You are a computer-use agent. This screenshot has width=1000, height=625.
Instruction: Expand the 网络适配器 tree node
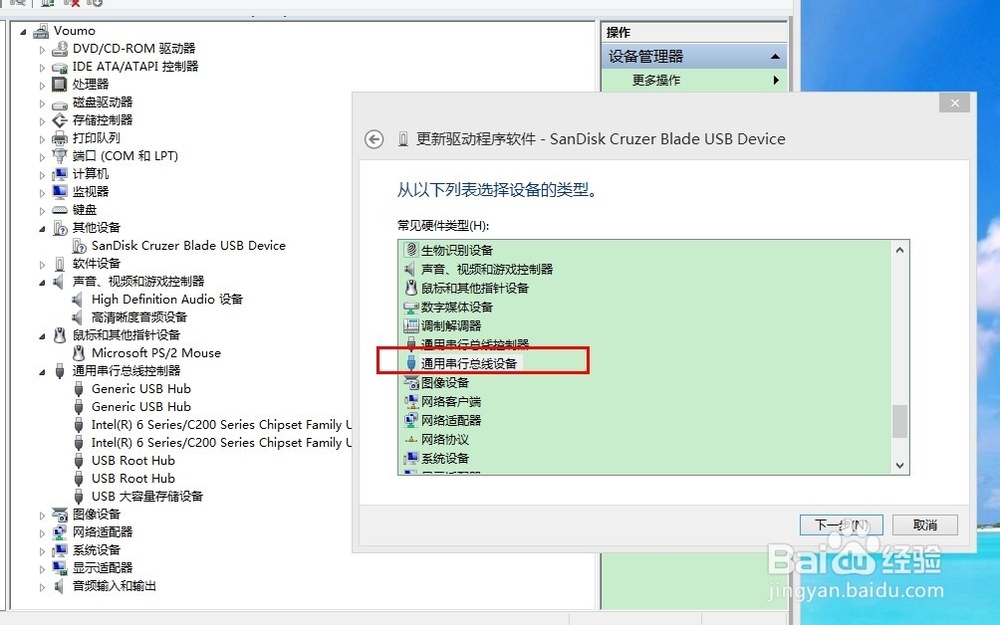[42, 533]
